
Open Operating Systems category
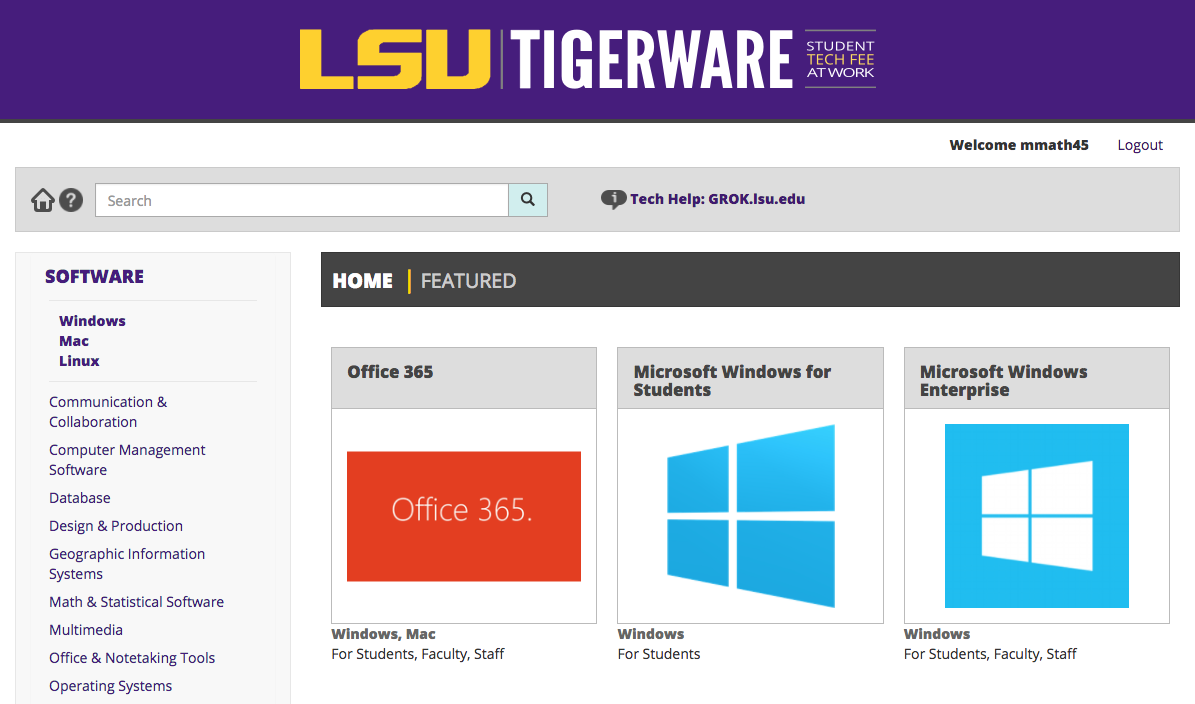pyautogui.click(x=111, y=686)
